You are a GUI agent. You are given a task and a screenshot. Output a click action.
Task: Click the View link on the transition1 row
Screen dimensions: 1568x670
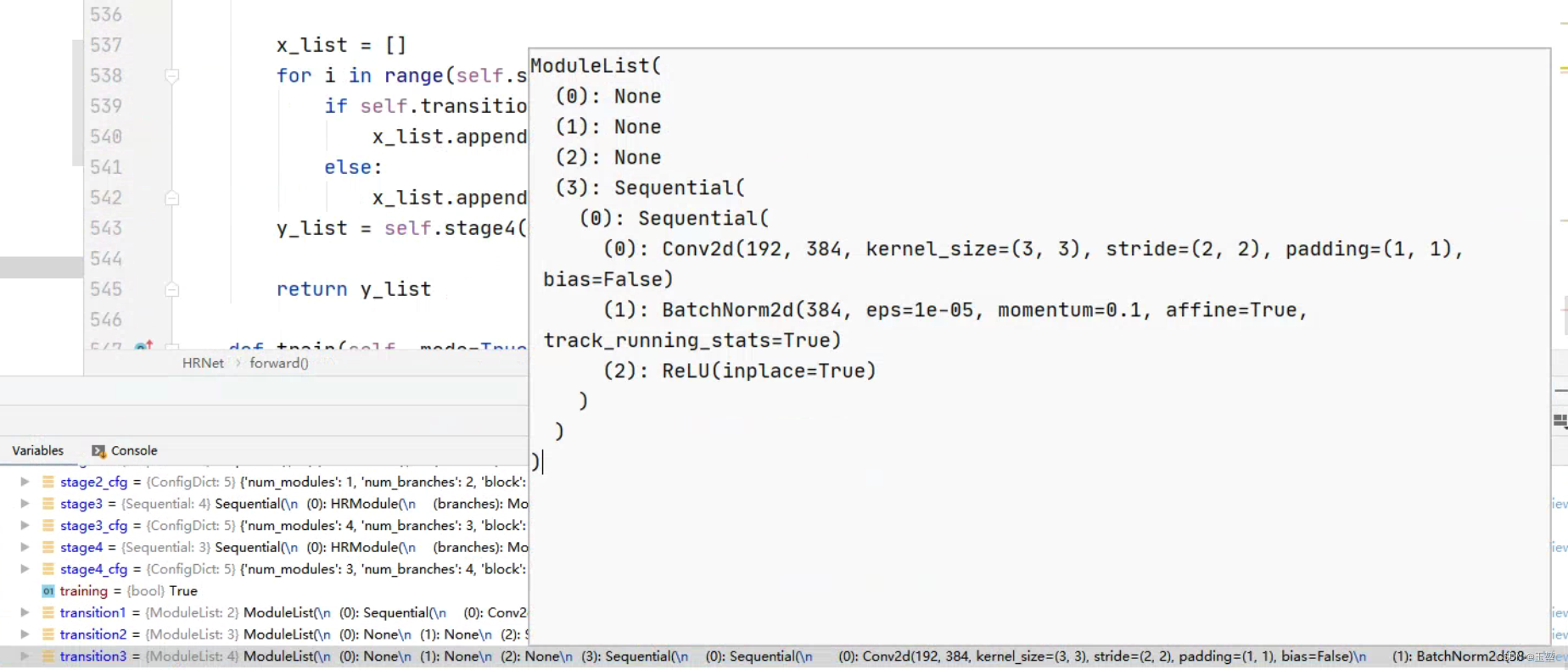(1560, 612)
